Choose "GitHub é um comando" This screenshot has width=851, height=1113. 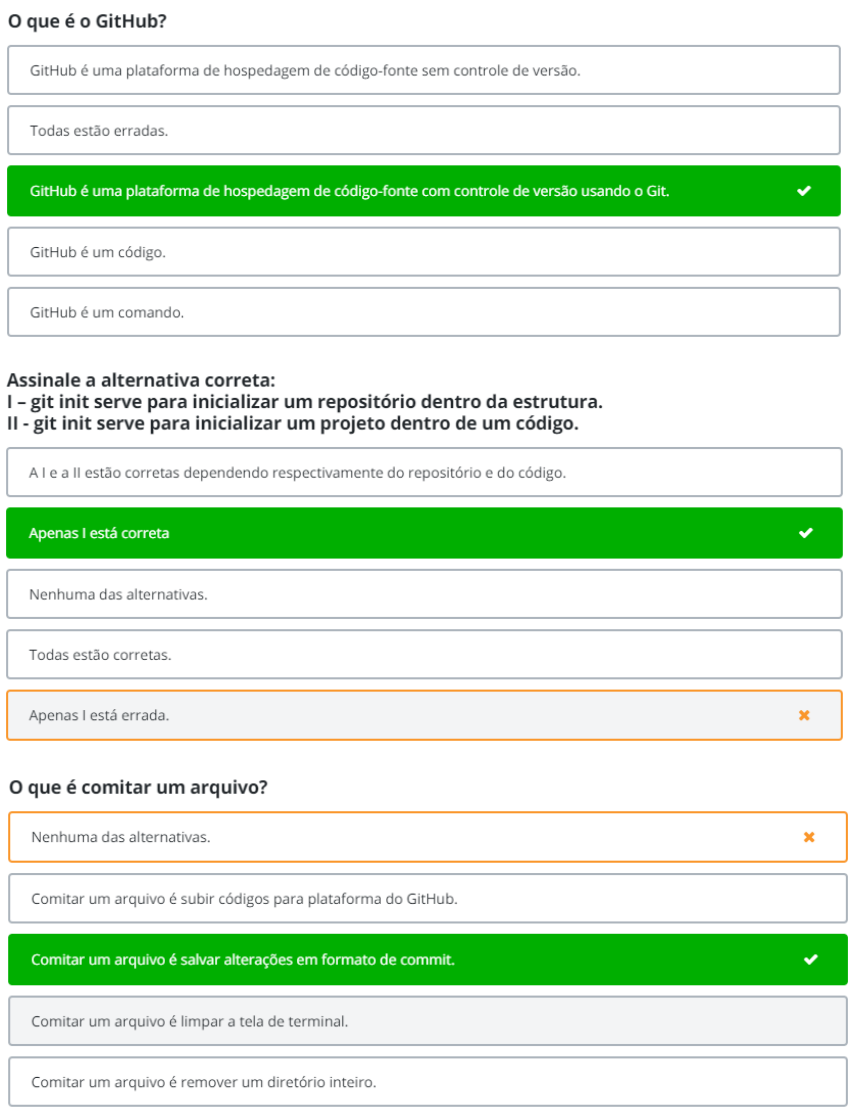click(425, 311)
